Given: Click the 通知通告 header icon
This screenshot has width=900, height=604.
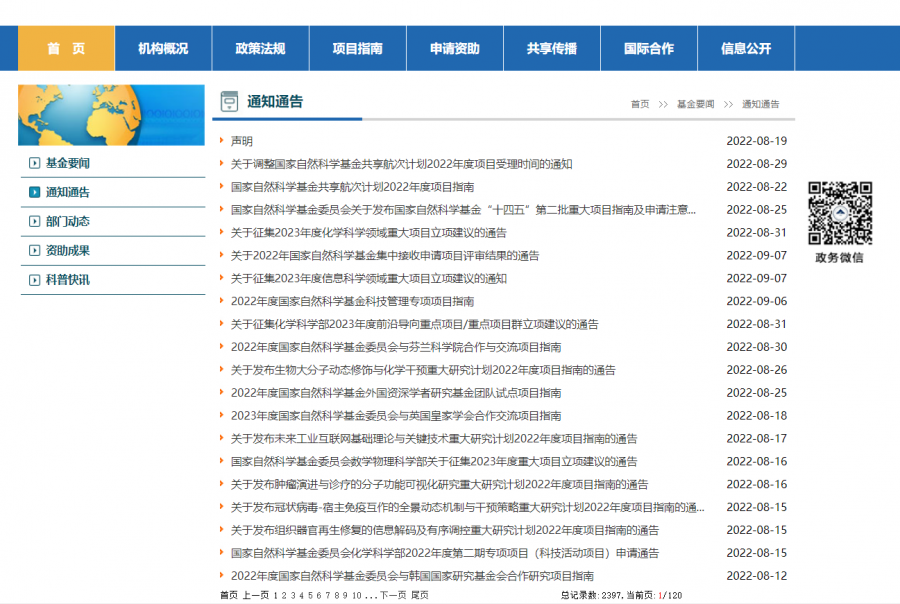Looking at the screenshot, I should (x=230, y=101).
